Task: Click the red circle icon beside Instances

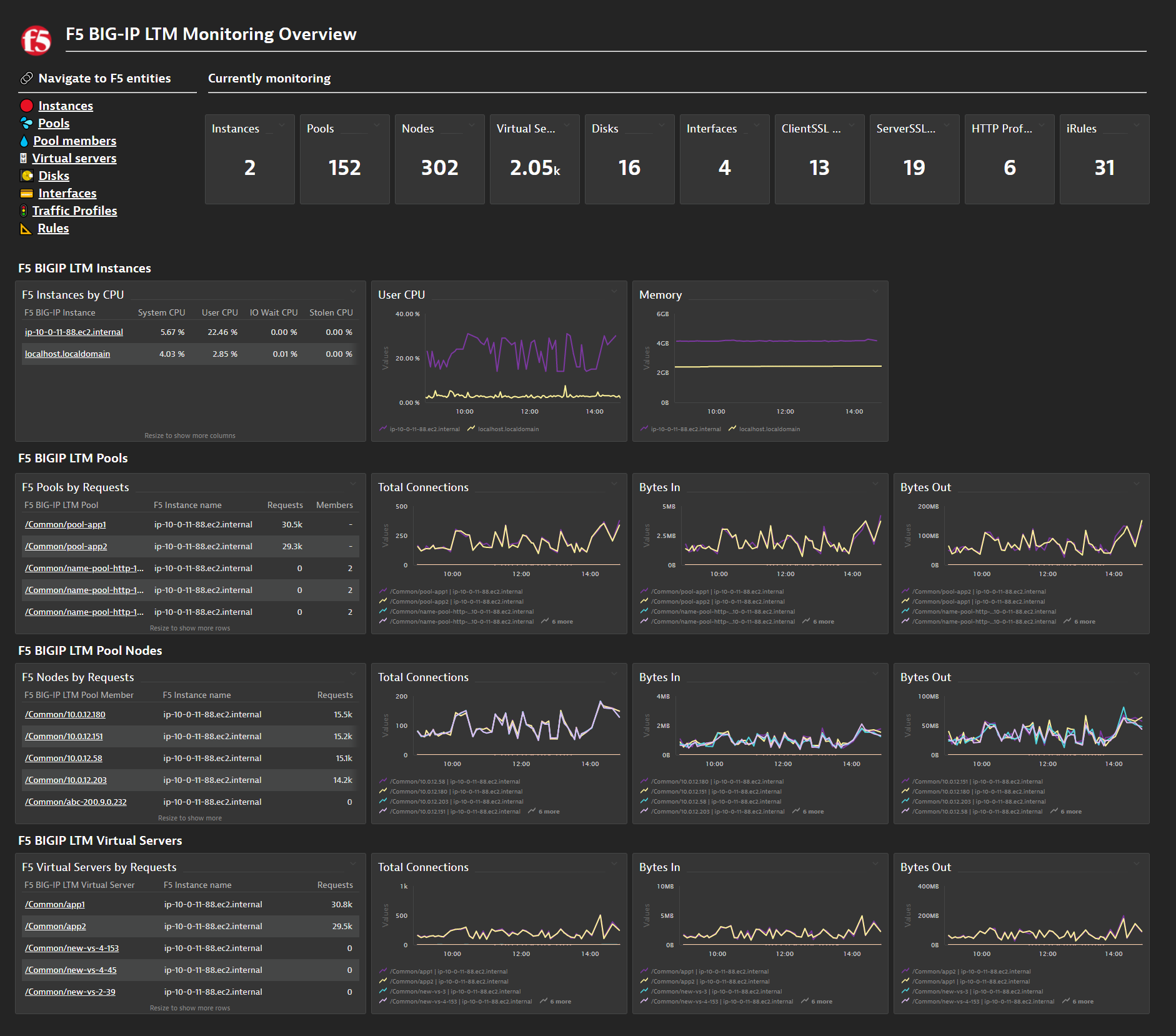Action: coord(26,106)
